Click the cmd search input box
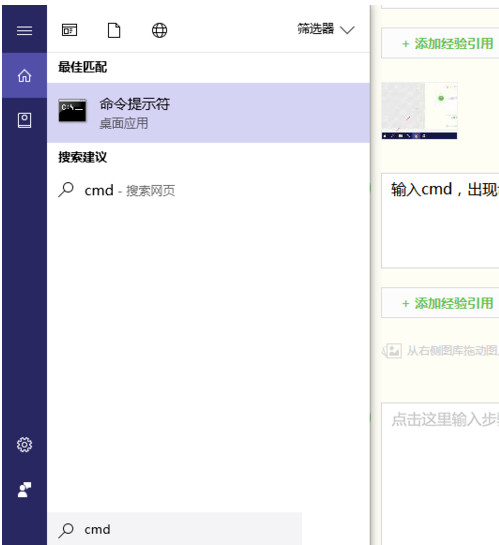 [x=174, y=529]
